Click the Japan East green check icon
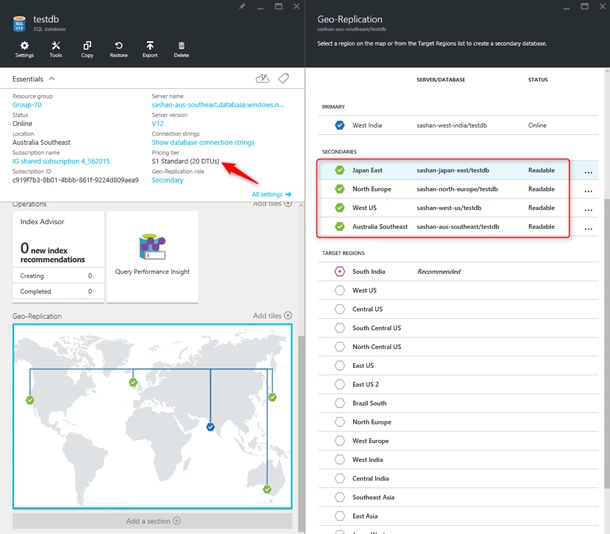This screenshot has height=534, width=610. point(340,170)
